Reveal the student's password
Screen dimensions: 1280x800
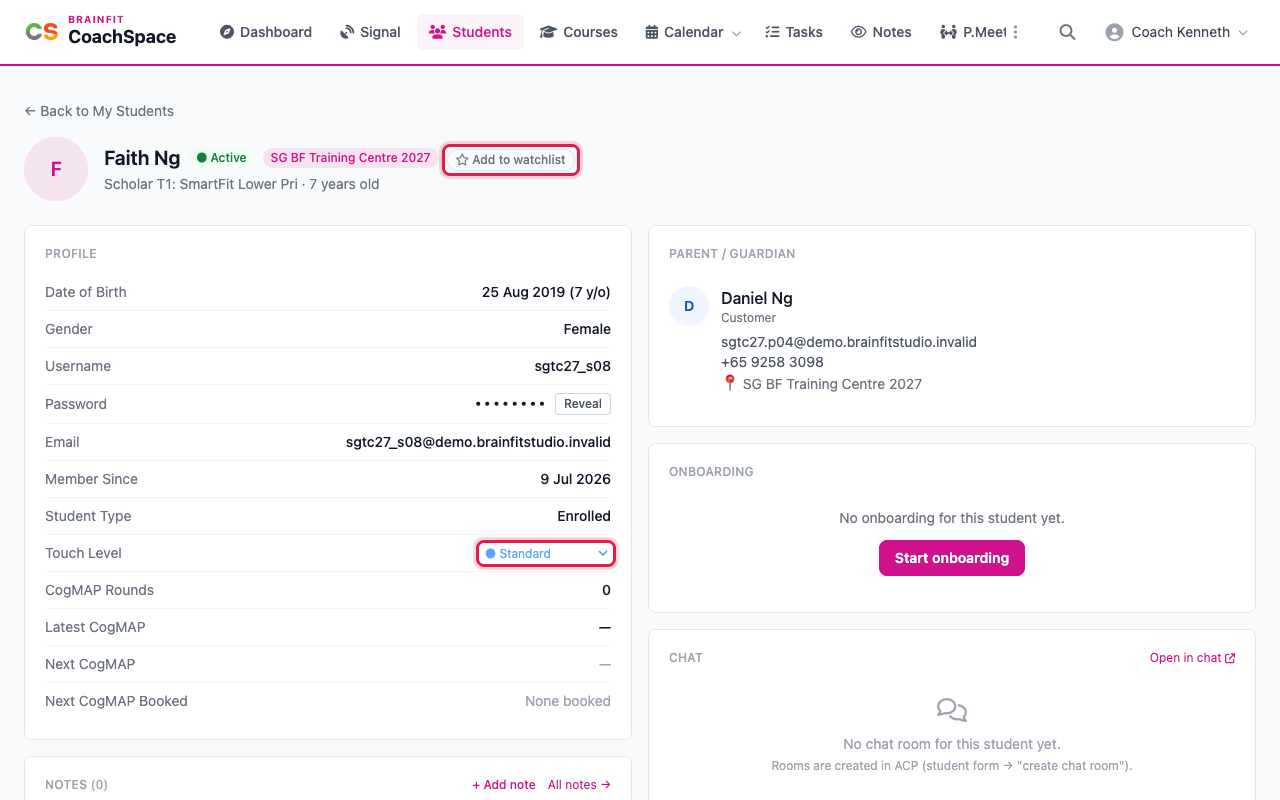coord(582,404)
